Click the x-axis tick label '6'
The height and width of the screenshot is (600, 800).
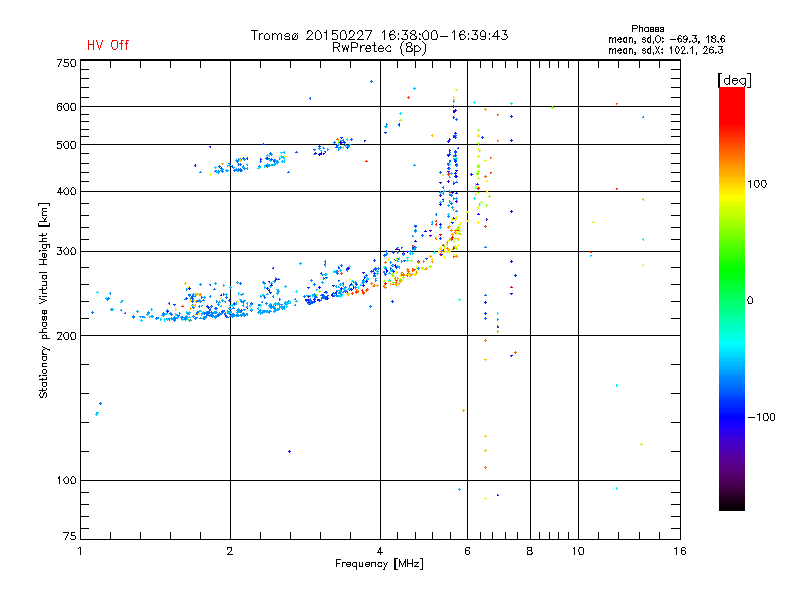pyautogui.click(x=467, y=551)
